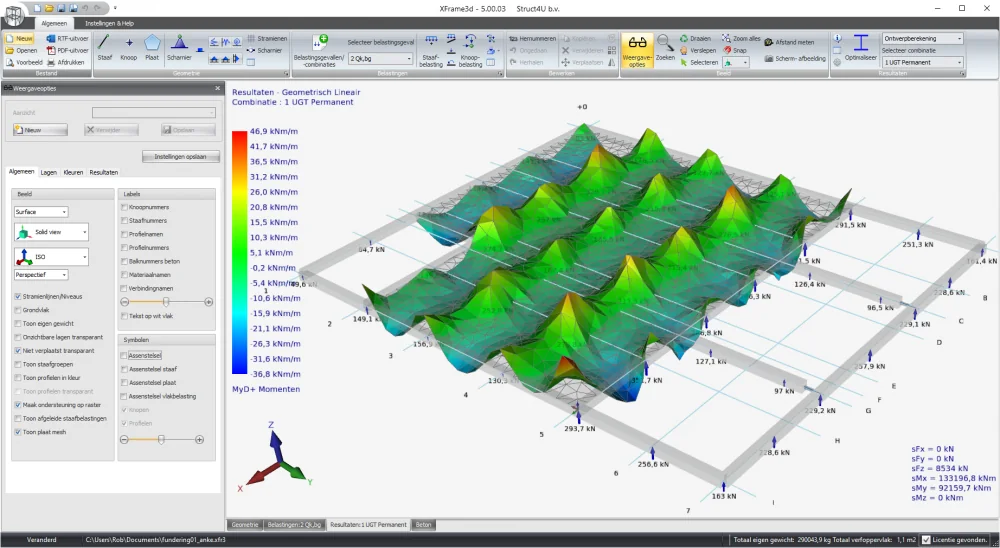Image resolution: width=1000 pixels, height=548 pixels.
Task: Toggle Weergave-opties display options
Action: coord(637,50)
